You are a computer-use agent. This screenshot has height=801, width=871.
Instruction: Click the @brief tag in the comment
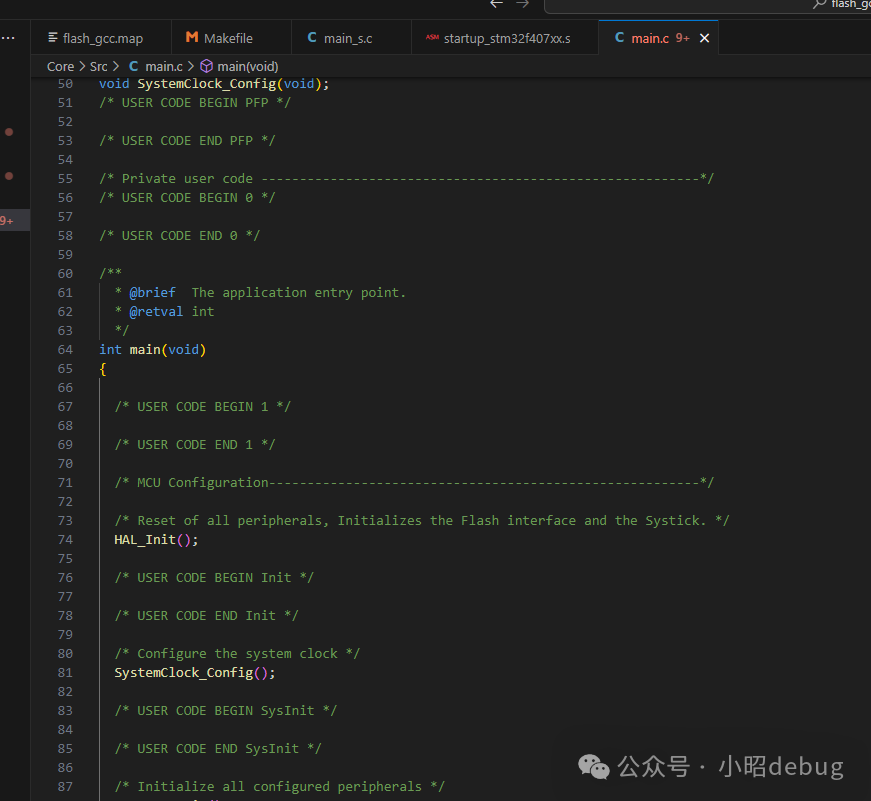point(152,292)
